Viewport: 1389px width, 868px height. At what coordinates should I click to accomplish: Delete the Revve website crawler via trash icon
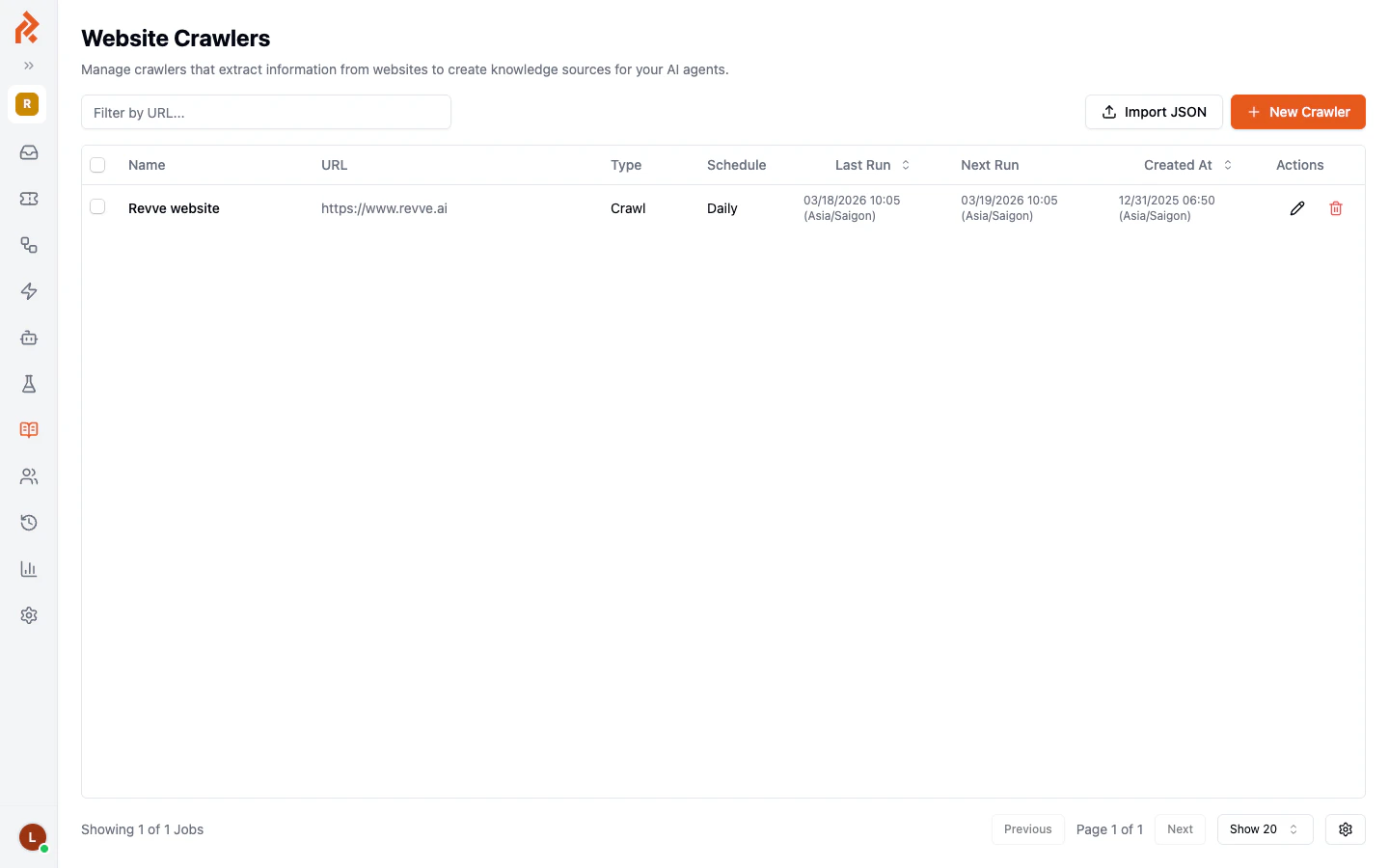point(1336,208)
